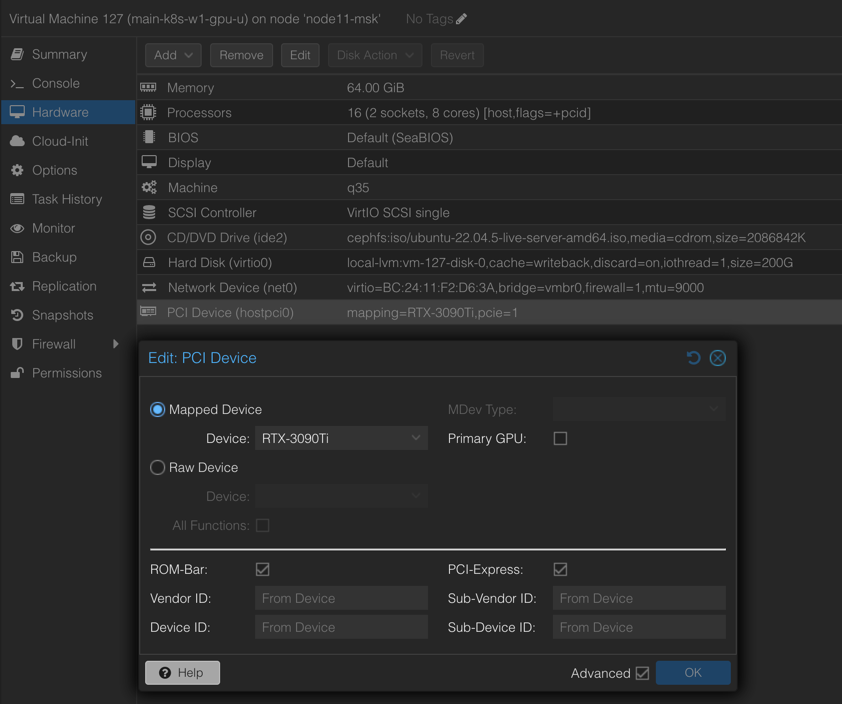
Task: Click the Help button
Action: (182, 673)
